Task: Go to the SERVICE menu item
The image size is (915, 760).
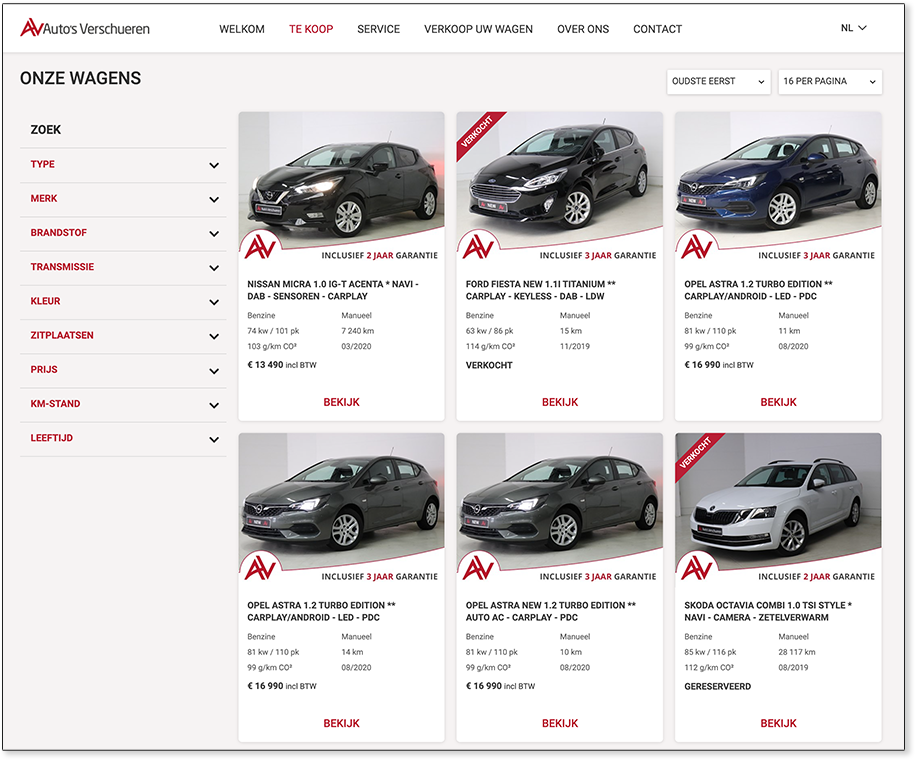Action: (x=379, y=29)
